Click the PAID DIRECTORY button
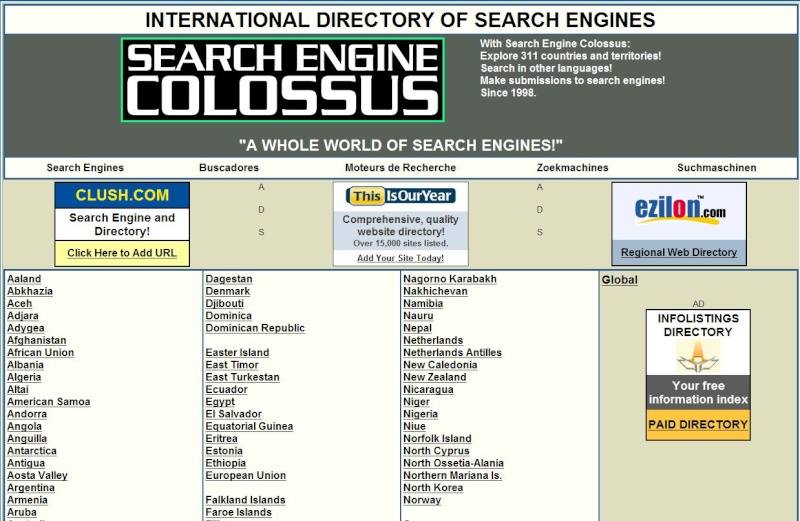The height and width of the screenshot is (521, 800). pyautogui.click(x=698, y=425)
